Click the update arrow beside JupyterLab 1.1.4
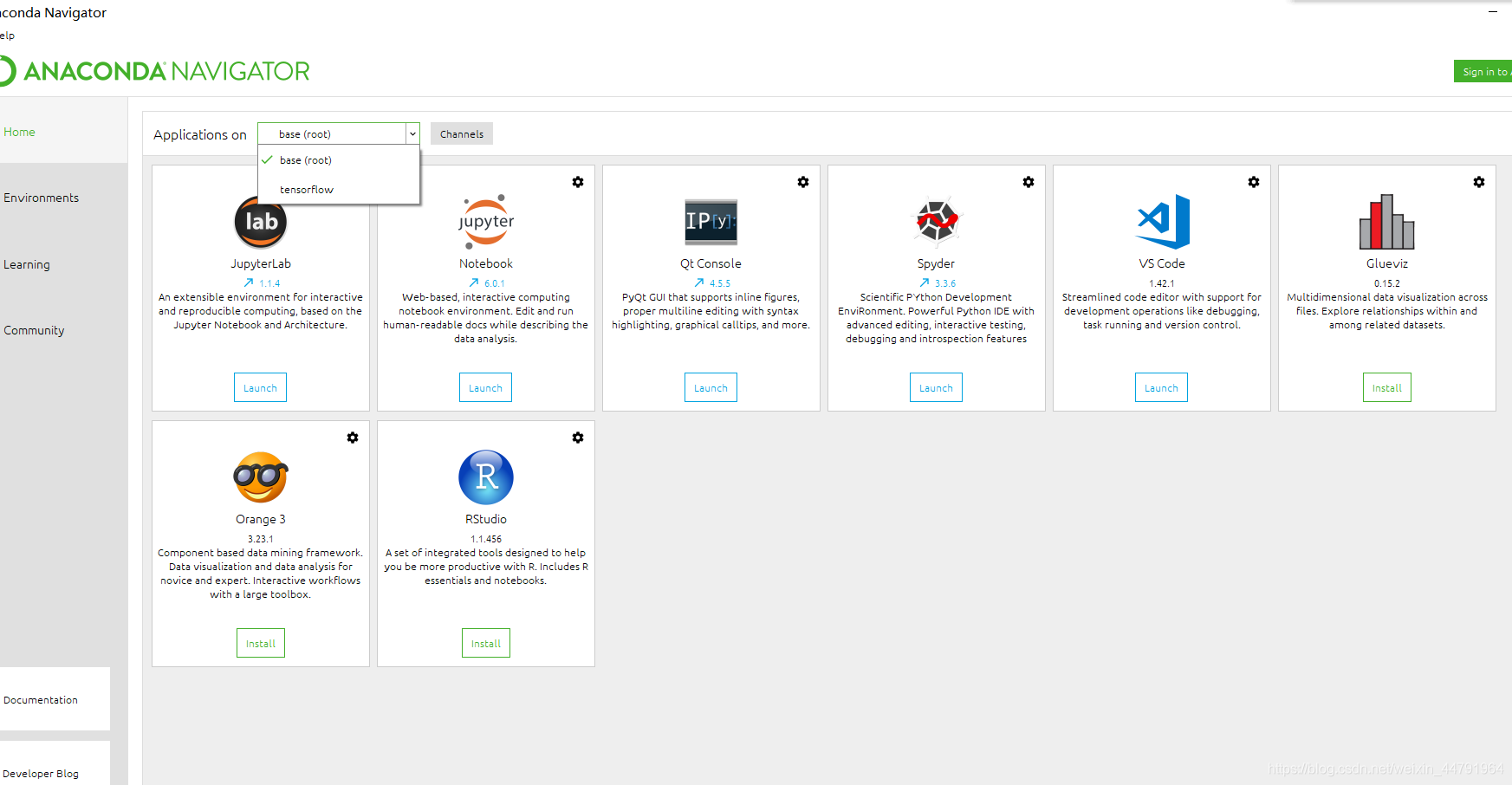The height and width of the screenshot is (785, 1512). pyautogui.click(x=249, y=282)
